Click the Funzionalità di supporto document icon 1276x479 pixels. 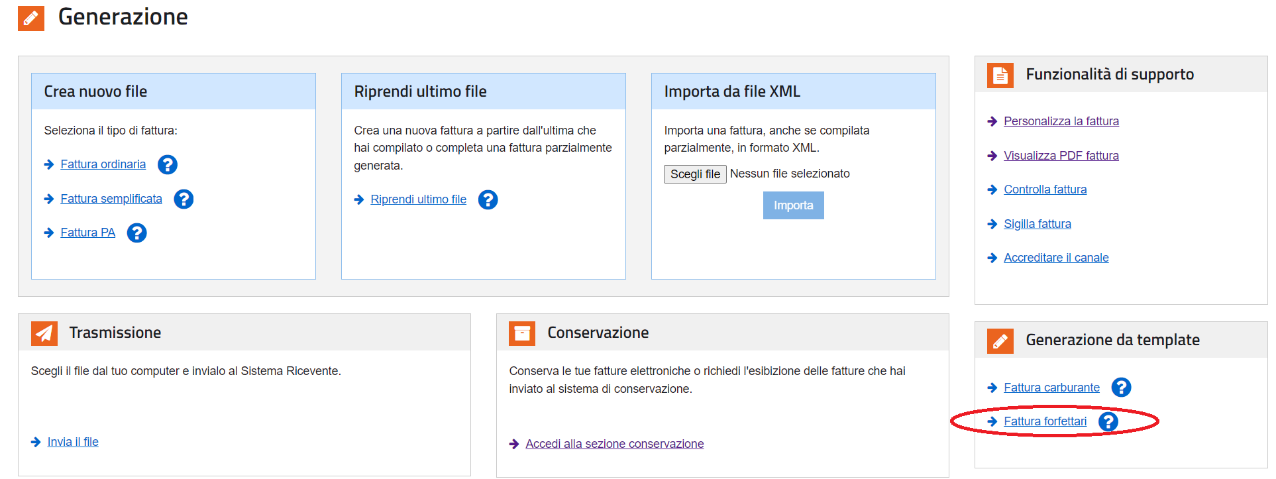[x=1000, y=75]
